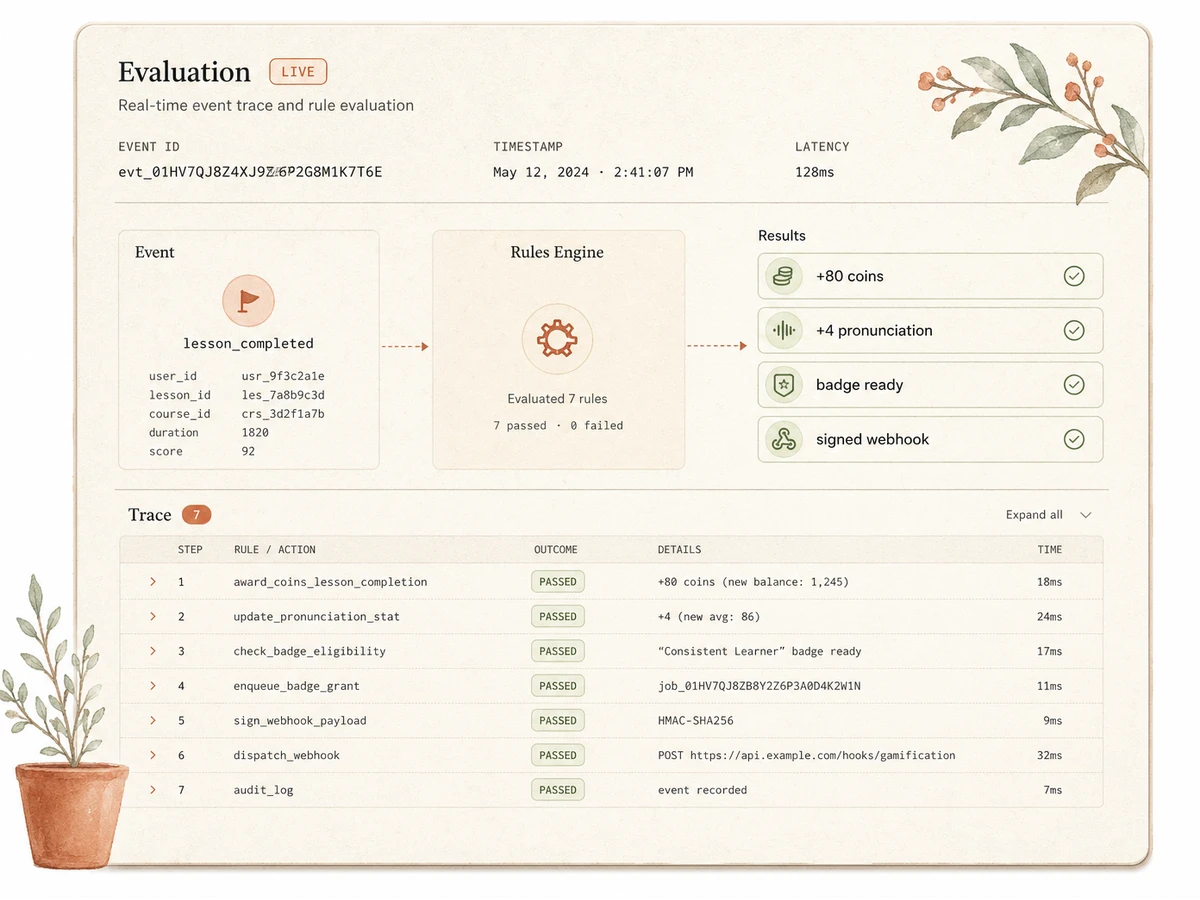The height and width of the screenshot is (900, 1200).
Task: Click the Evaluation page title
Action: (184, 72)
